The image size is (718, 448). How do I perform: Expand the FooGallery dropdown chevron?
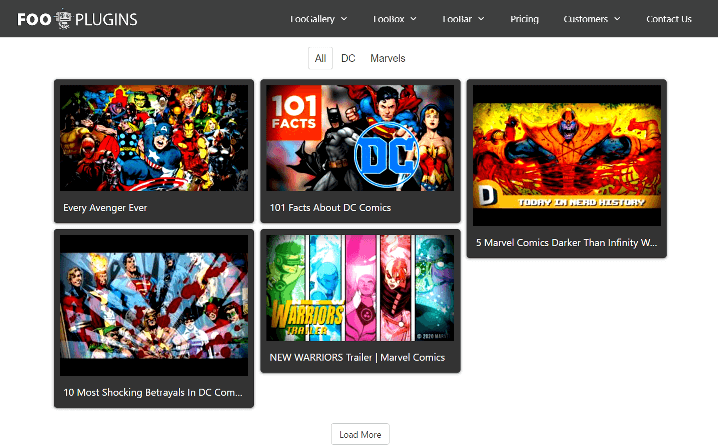(x=344, y=19)
